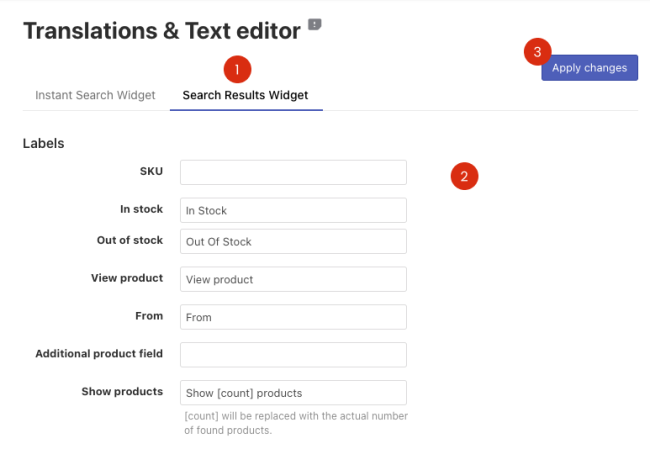Click the red step 1 marker

pos(237,69)
